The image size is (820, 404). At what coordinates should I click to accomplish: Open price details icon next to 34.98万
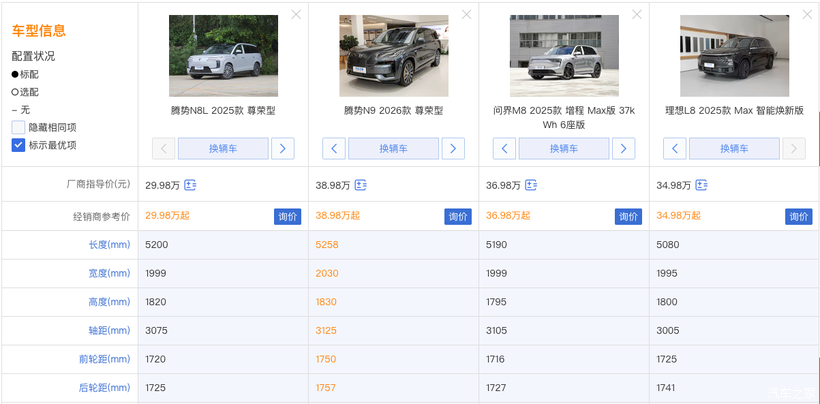(701, 185)
